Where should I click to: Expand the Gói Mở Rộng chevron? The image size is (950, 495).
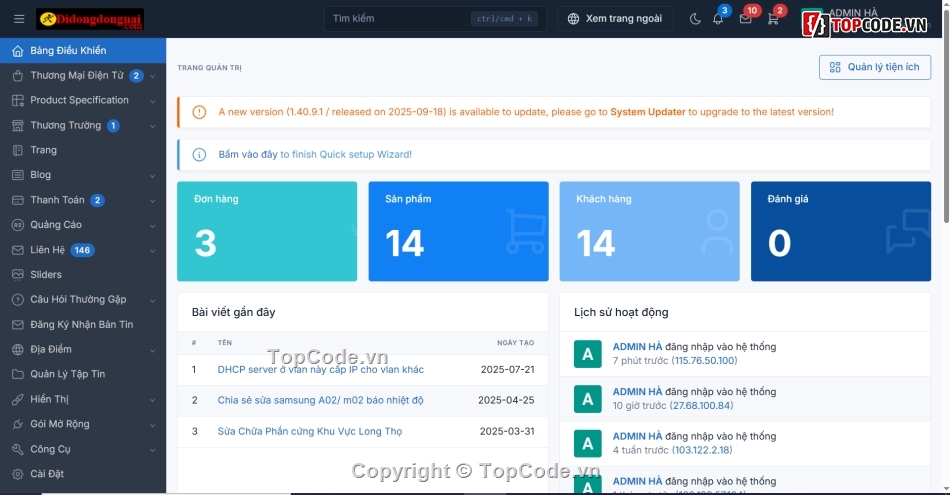click(x=153, y=425)
